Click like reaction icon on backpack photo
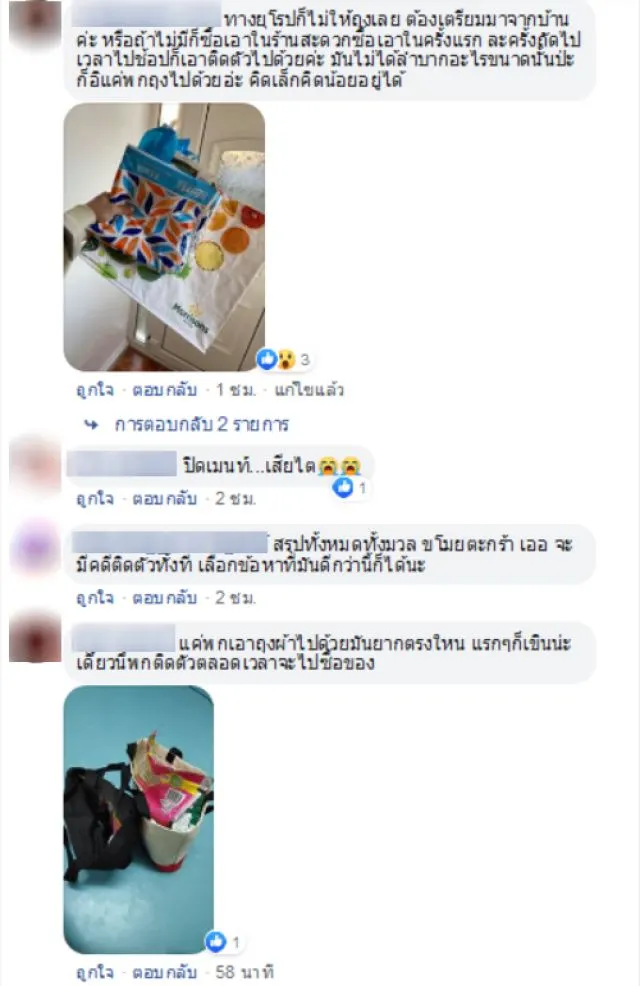 coord(216,942)
